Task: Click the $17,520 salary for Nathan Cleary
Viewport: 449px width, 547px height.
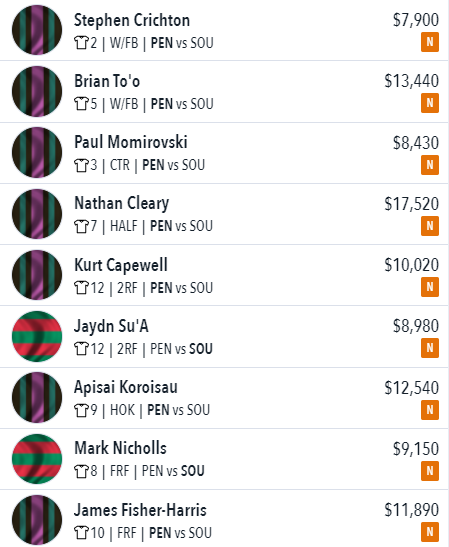Action: point(412,204)
